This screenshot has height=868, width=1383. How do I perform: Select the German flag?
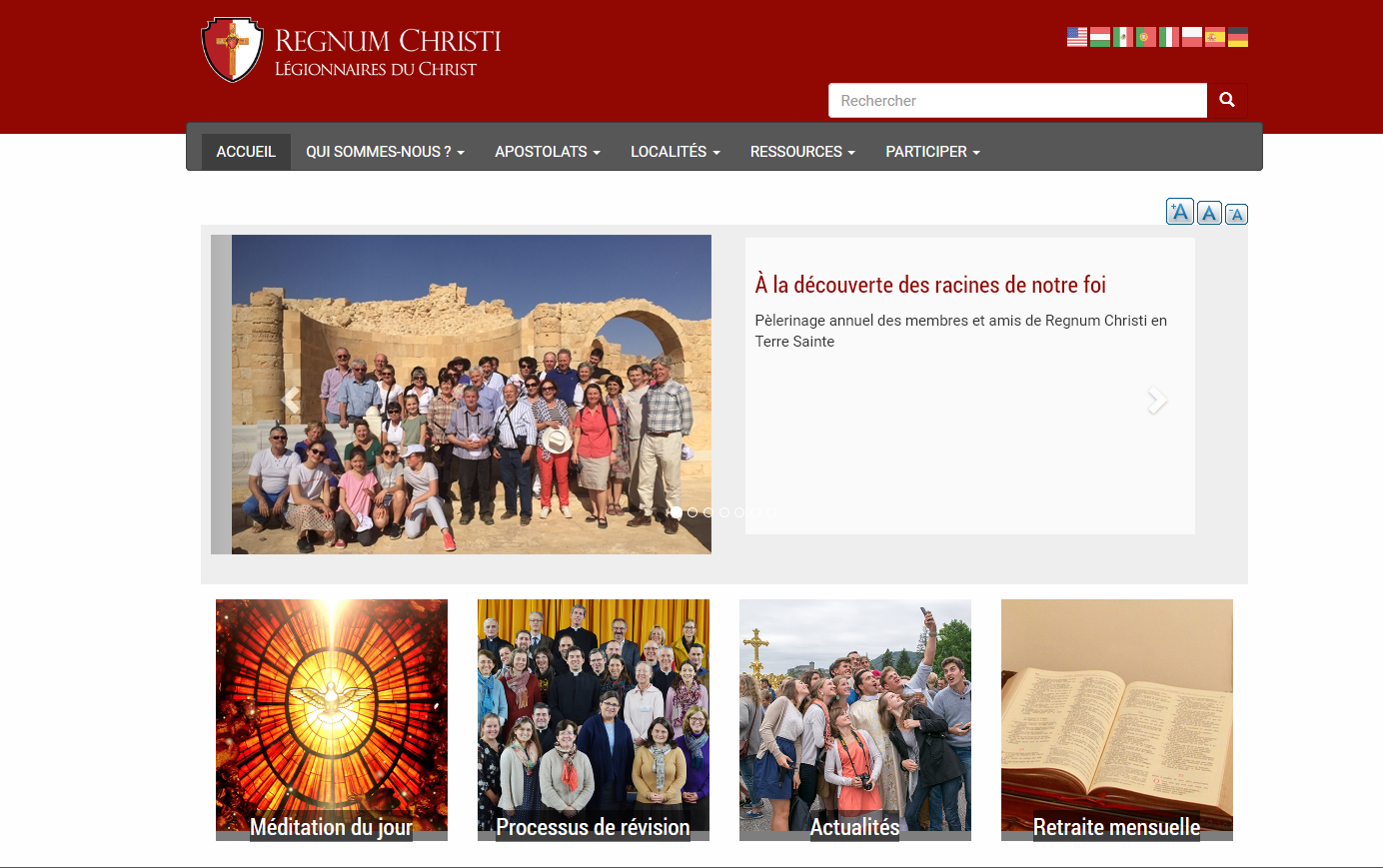coord(1238,37)
